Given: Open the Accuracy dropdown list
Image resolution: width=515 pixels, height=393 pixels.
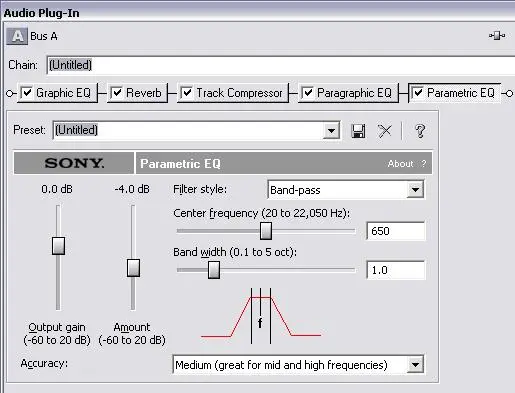Looking at the screenshot, I should coord(415,364).
